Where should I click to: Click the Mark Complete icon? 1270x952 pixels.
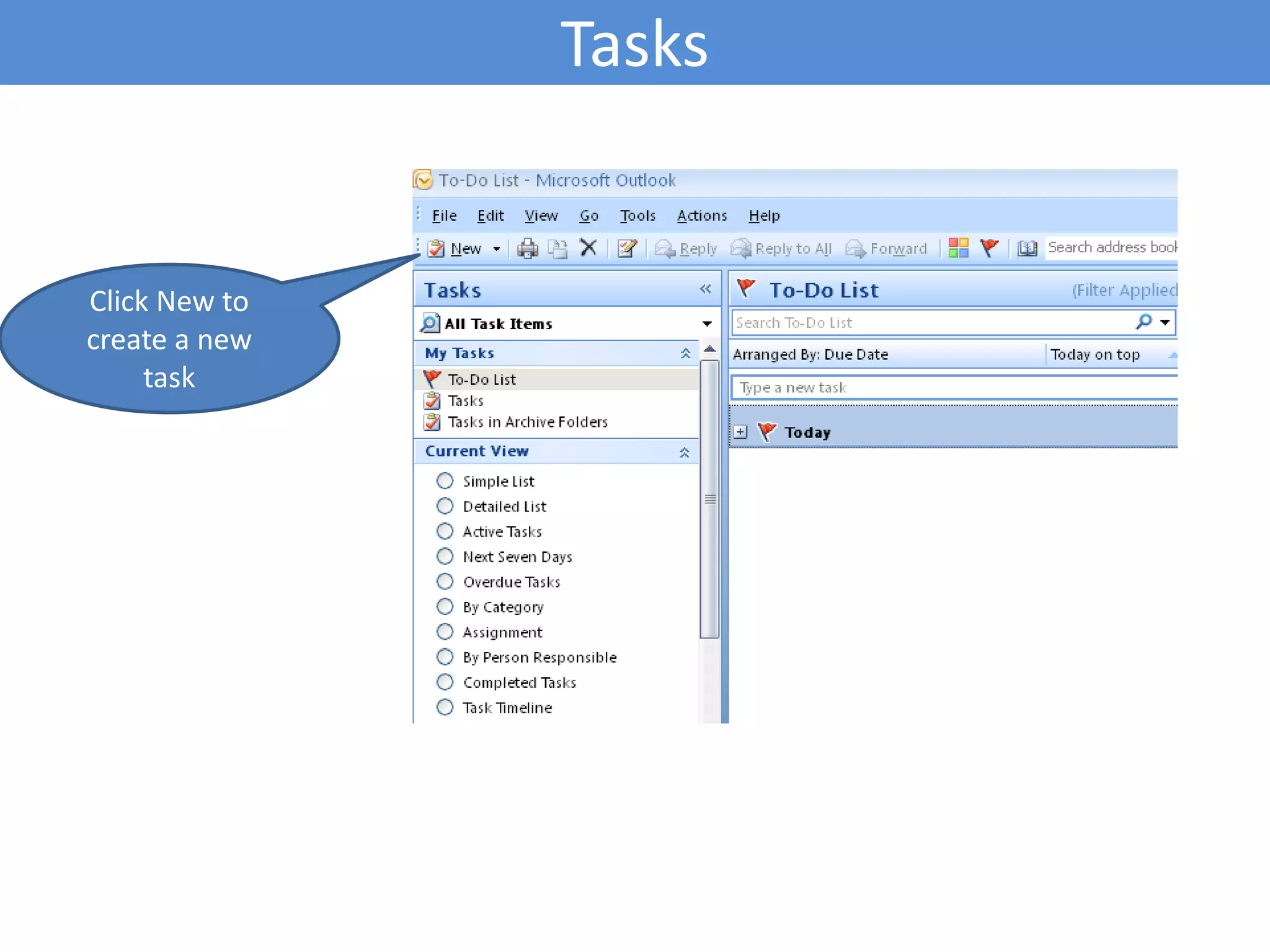point(627,249)
